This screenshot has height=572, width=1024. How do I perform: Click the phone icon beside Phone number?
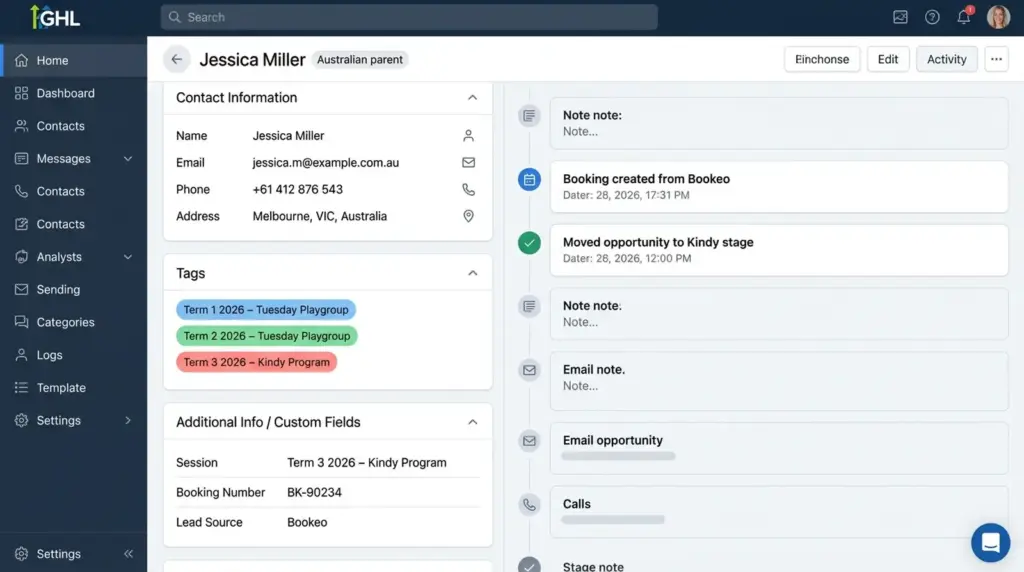[468, 189]
